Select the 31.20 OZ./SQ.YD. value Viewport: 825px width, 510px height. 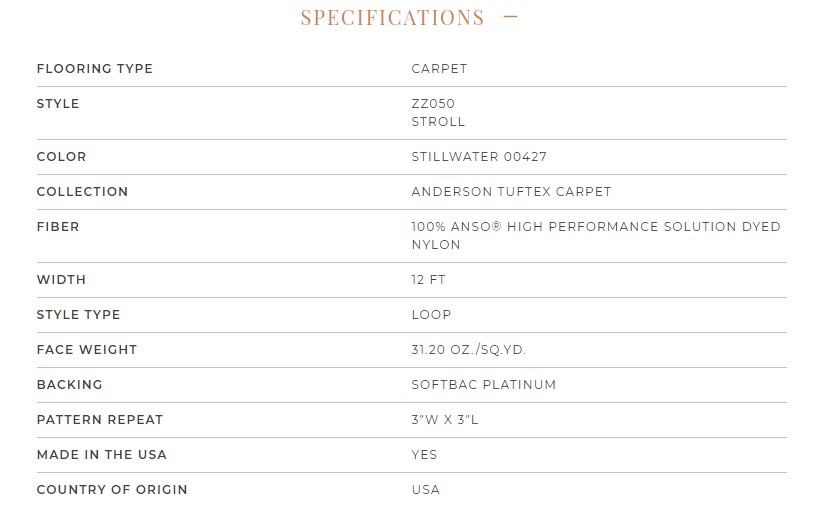coord(469,349)
